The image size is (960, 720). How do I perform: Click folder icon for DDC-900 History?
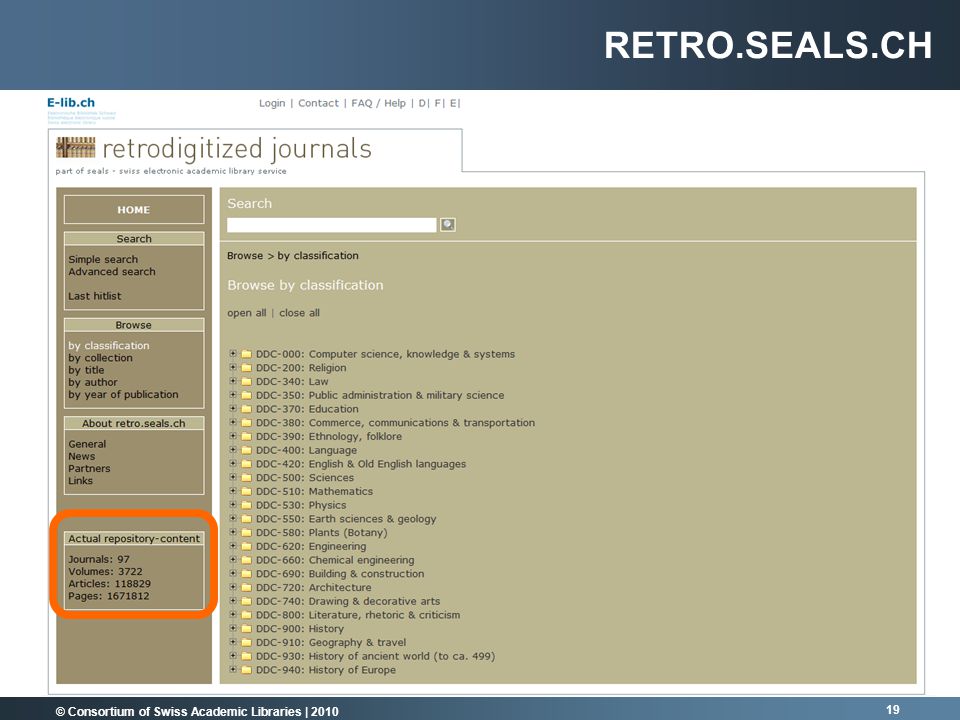click(247, 629)
